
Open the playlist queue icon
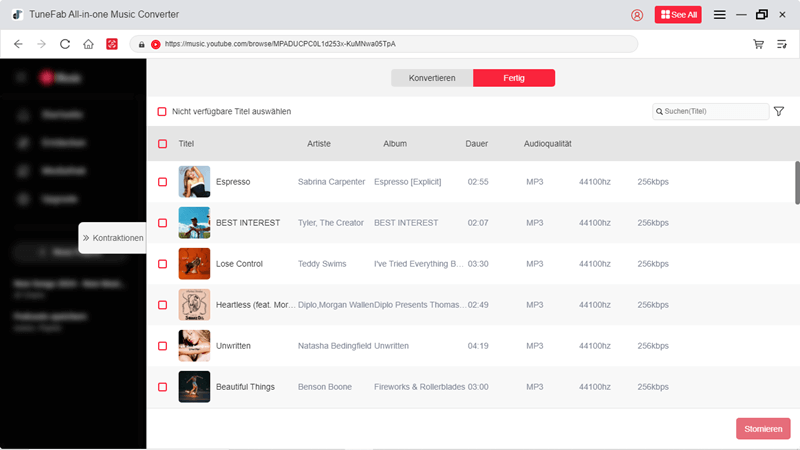coord(782,44)
